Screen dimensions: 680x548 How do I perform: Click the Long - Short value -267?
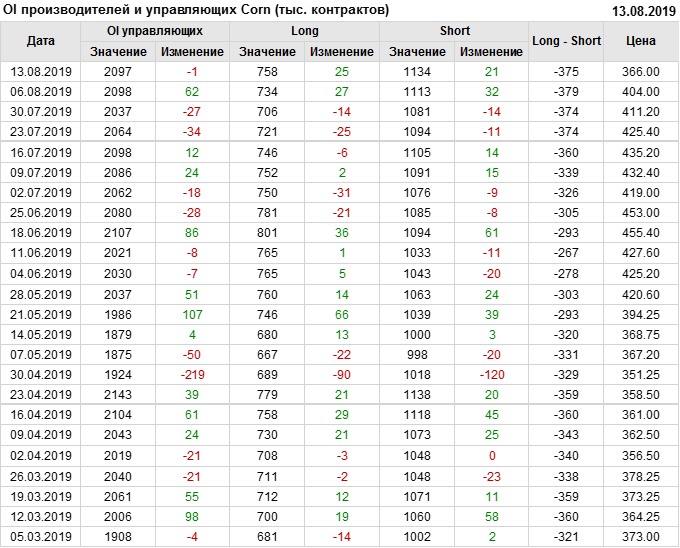567,253
